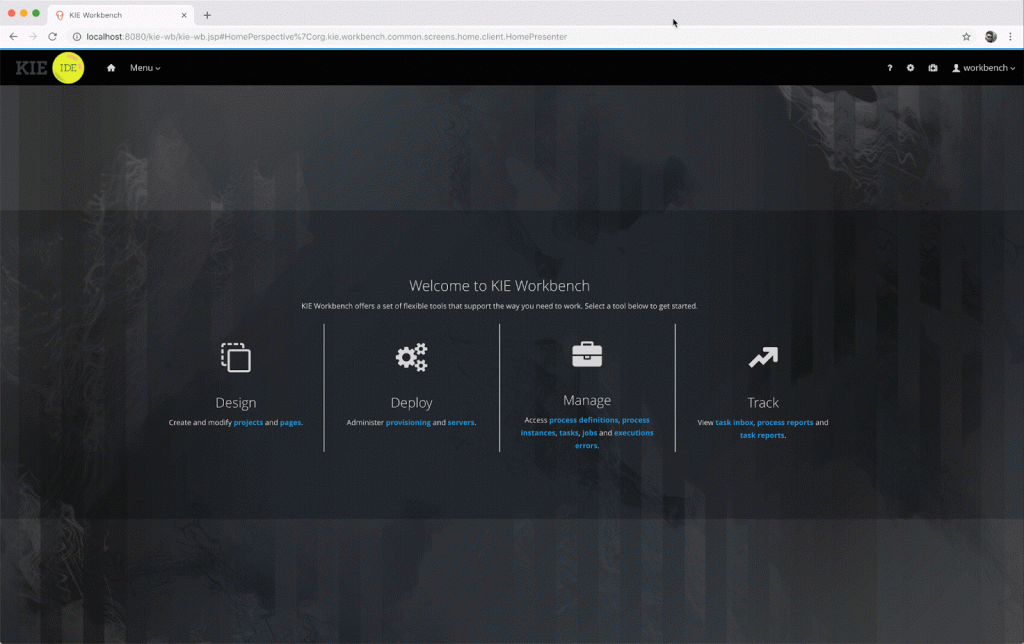The image size is (1024, 644).
Task: Open the task inbox link
Action: pos(734,423)
